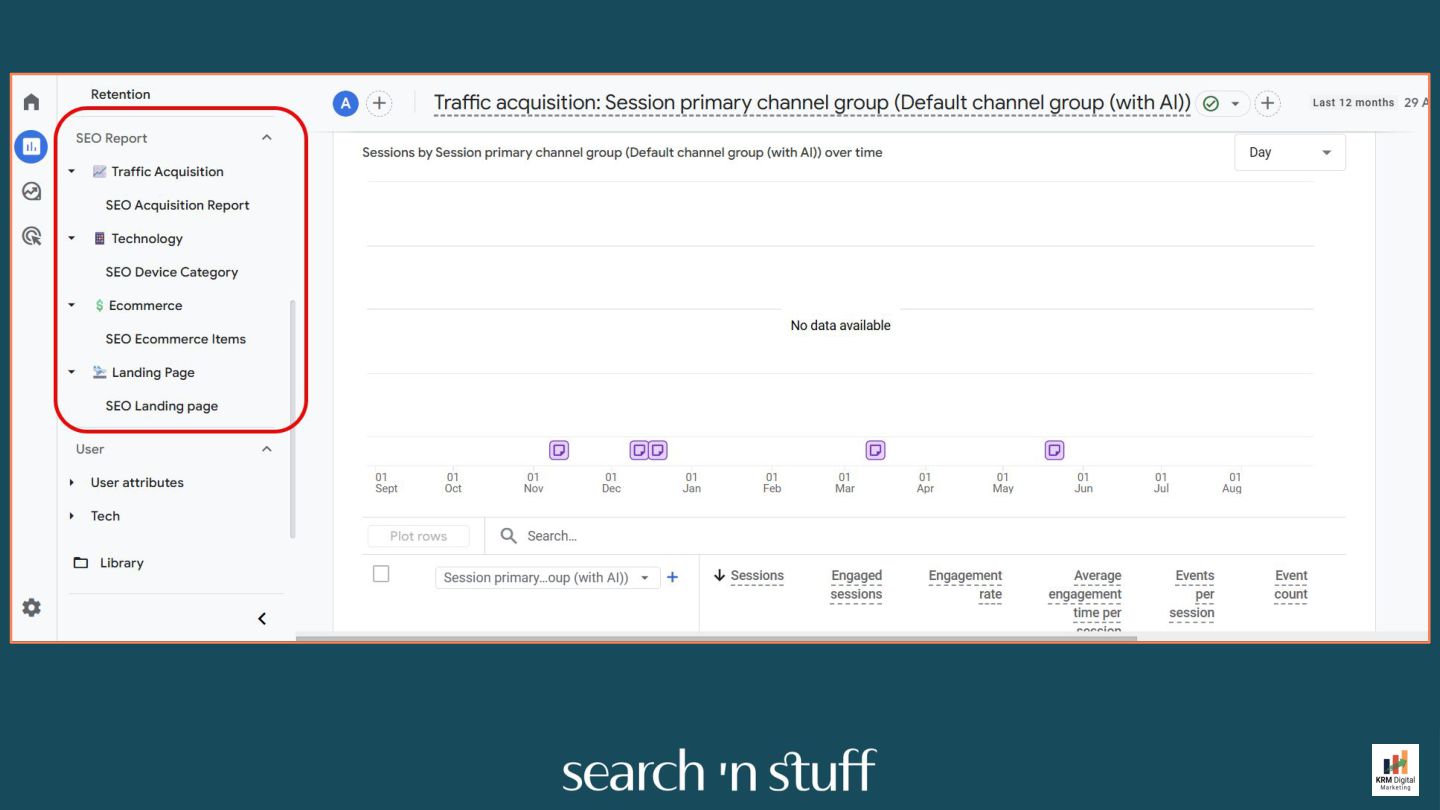The width and height of the screenshot is (1440, 810).
Task: Open the SEO Acquisition Report
Action: (177, 205)
